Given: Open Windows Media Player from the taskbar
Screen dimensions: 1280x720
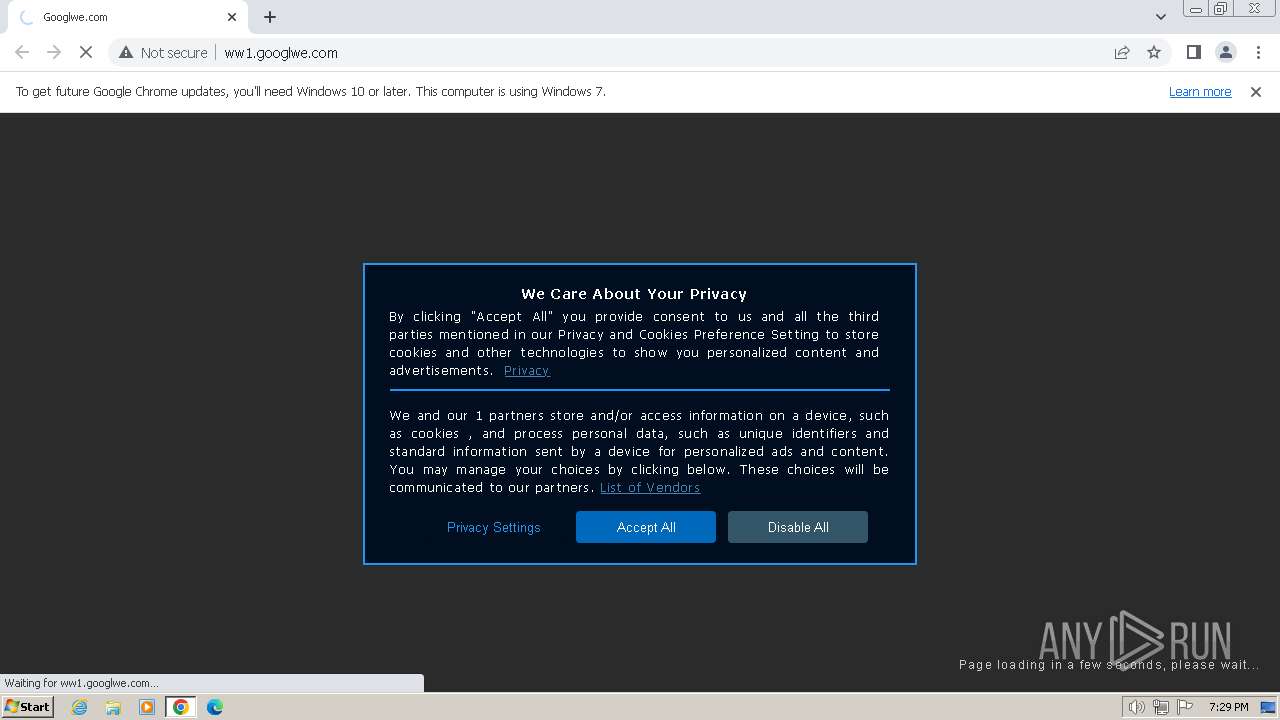Looking at the screenshot, I should pyautogui.click(x=147, y=707).
